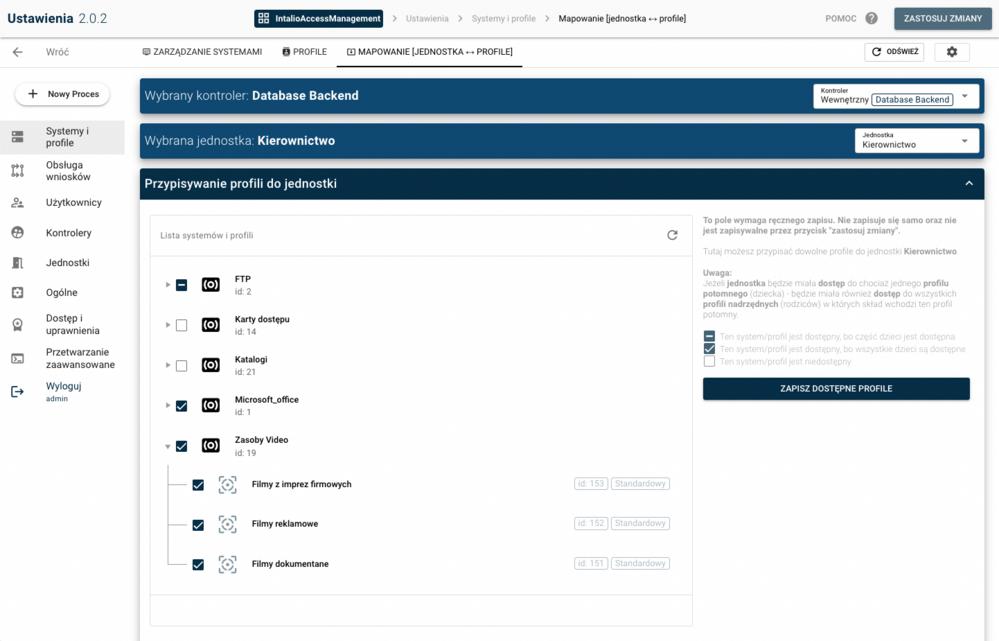Open Jednostki sidebar section
Image resolution: width=999 pixels, height=641 pixels.
(x=67, y=263)
